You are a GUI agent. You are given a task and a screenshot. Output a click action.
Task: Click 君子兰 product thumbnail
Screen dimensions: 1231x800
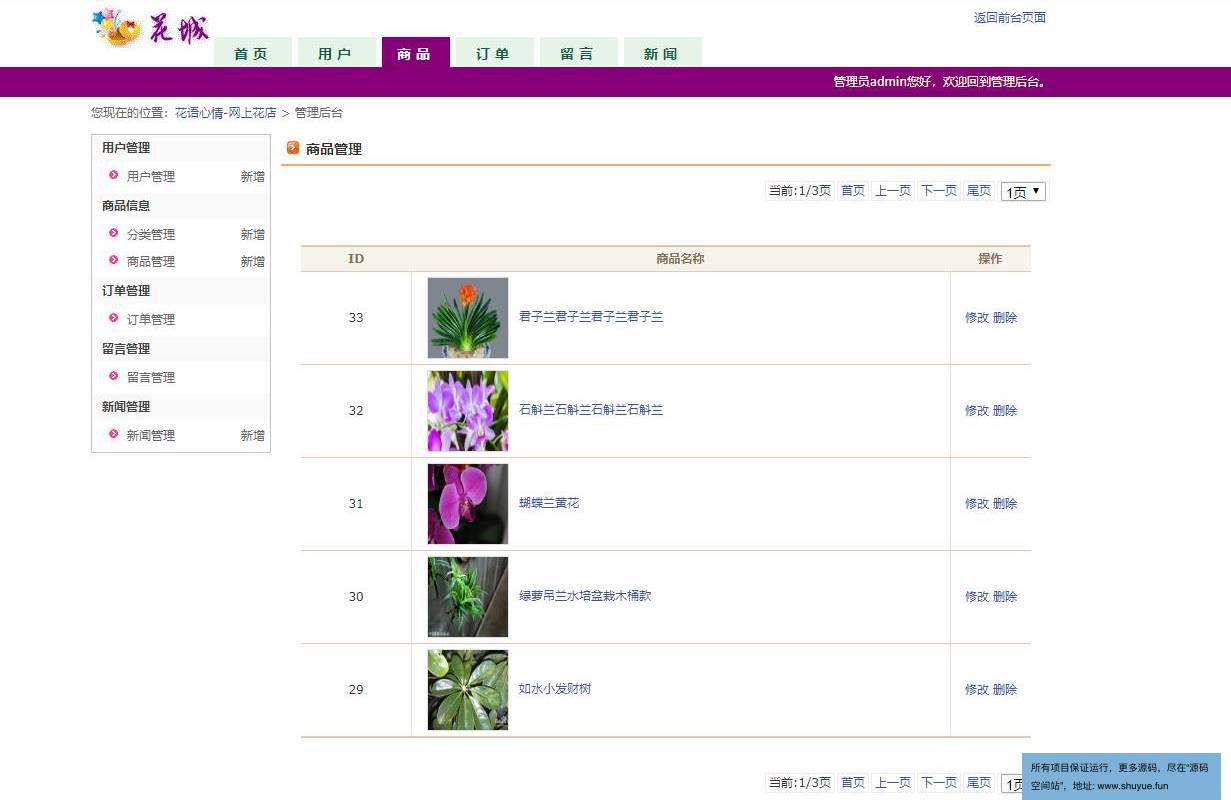coord(468,318)
